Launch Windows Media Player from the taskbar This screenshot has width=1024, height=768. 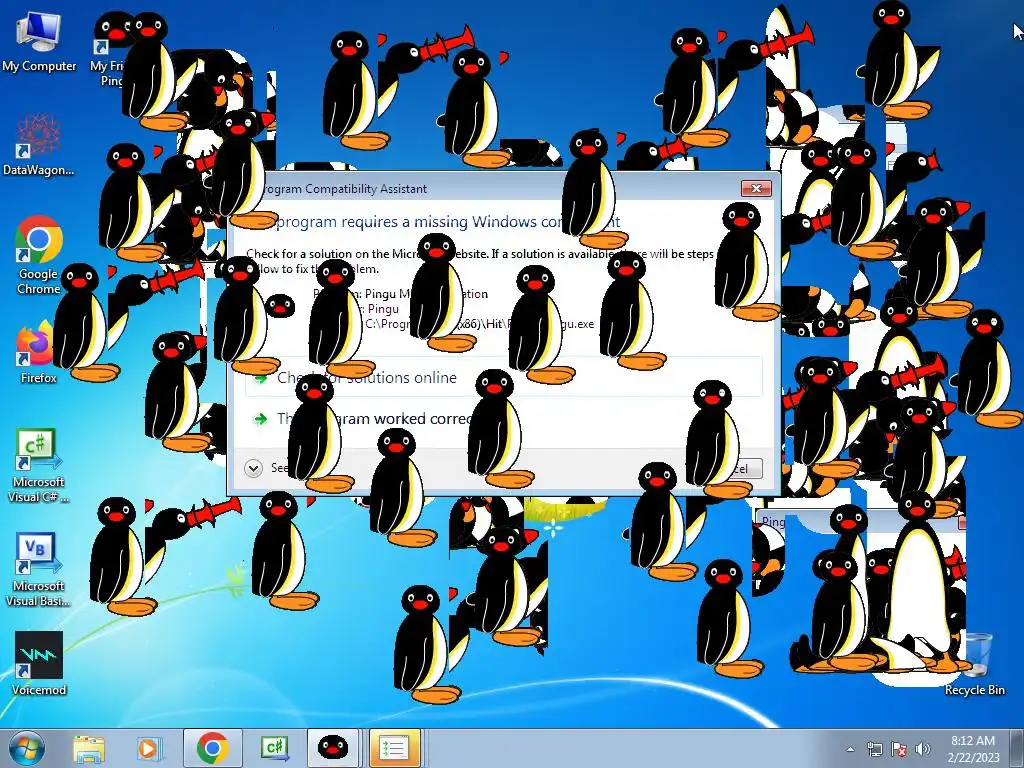point(148,748)
